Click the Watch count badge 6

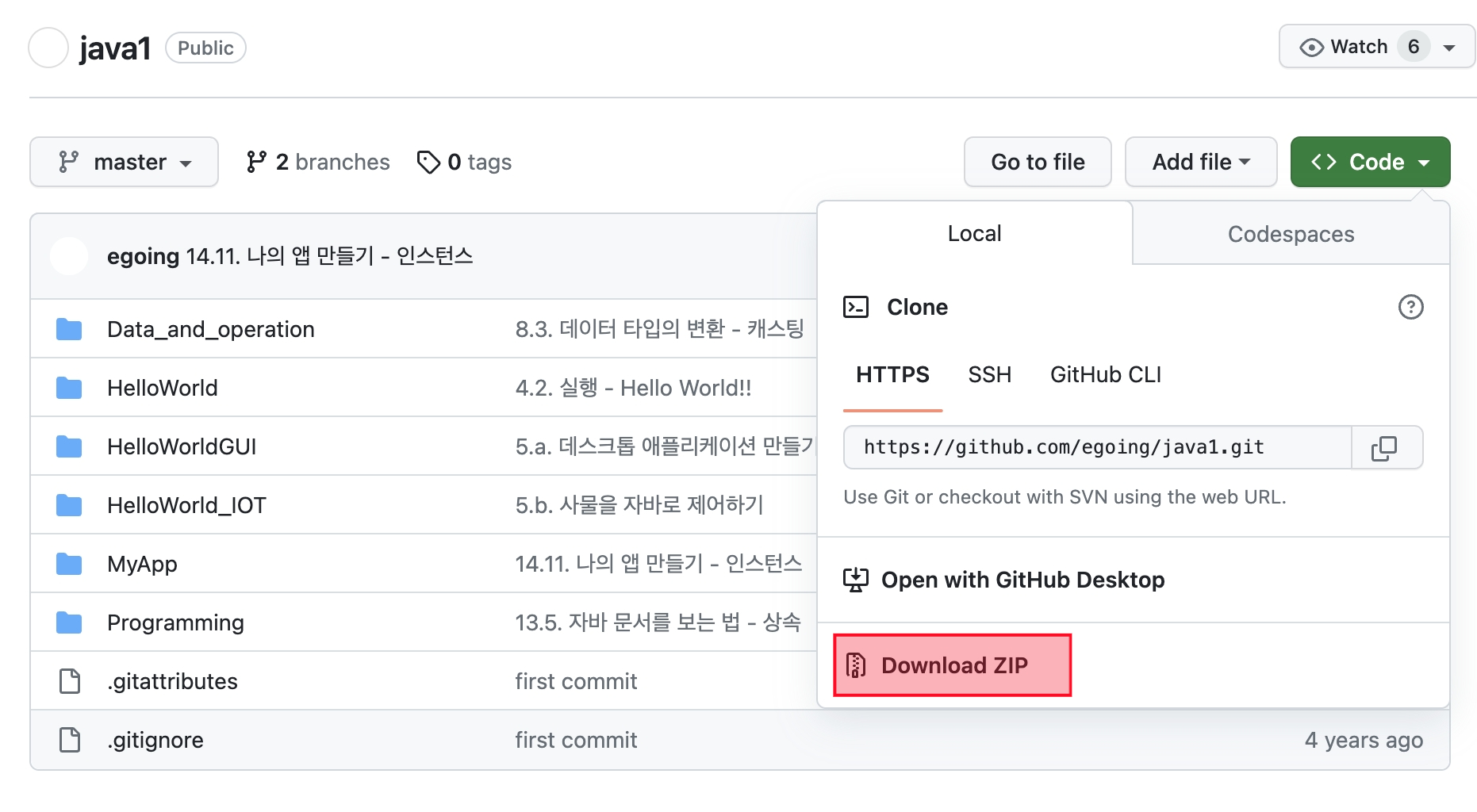pos(1414,47)
